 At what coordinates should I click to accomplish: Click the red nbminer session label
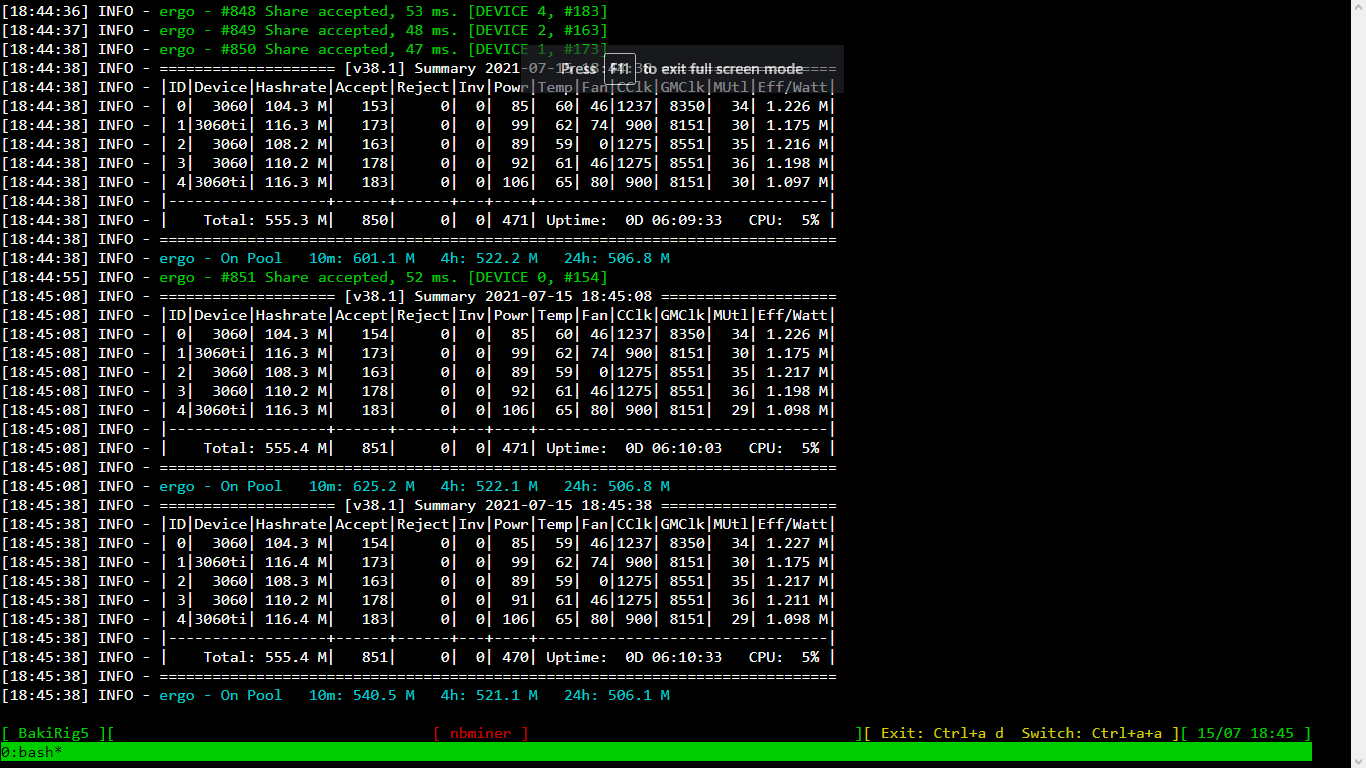481,733
